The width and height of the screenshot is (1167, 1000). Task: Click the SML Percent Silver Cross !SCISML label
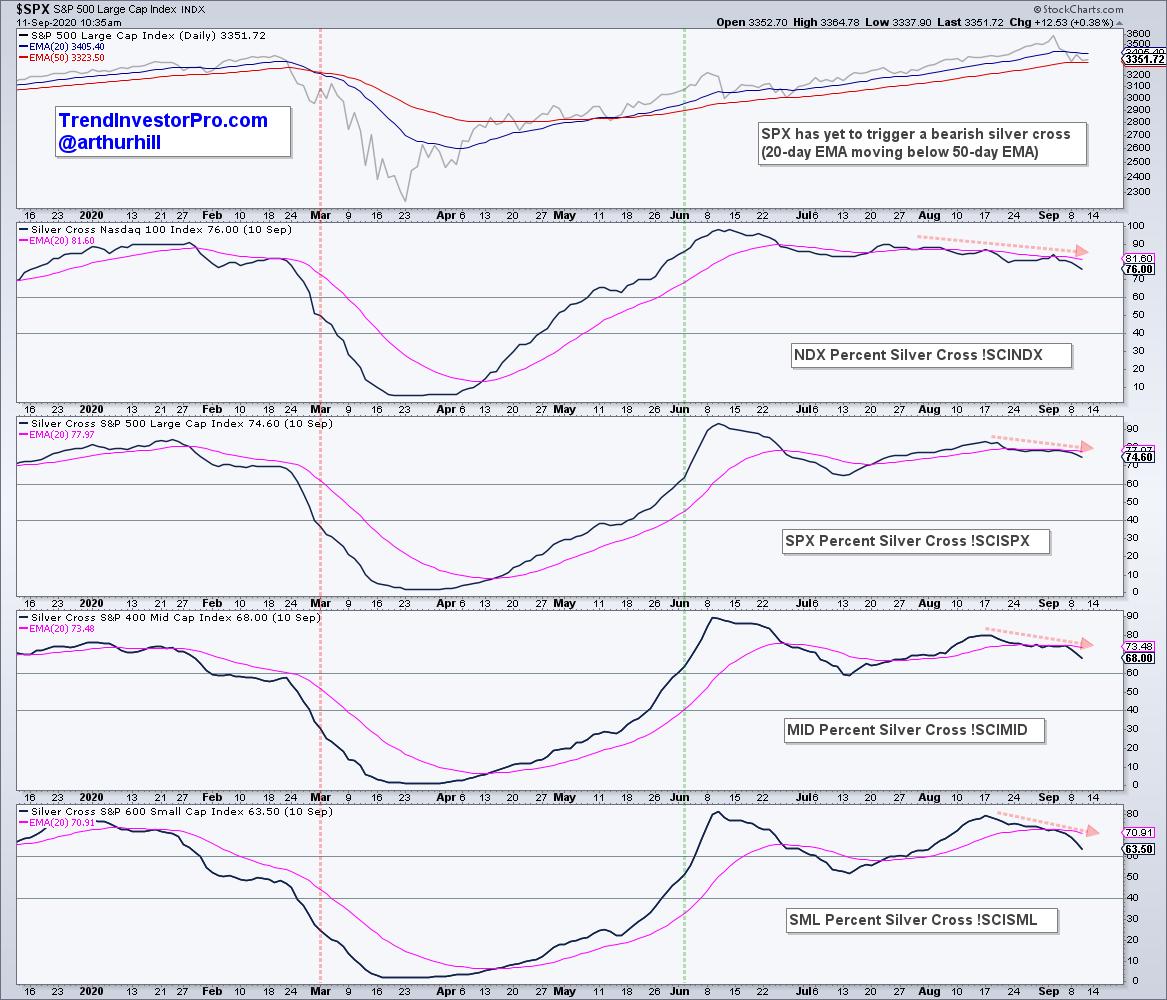pyautogui.click(x=922, y=920)
